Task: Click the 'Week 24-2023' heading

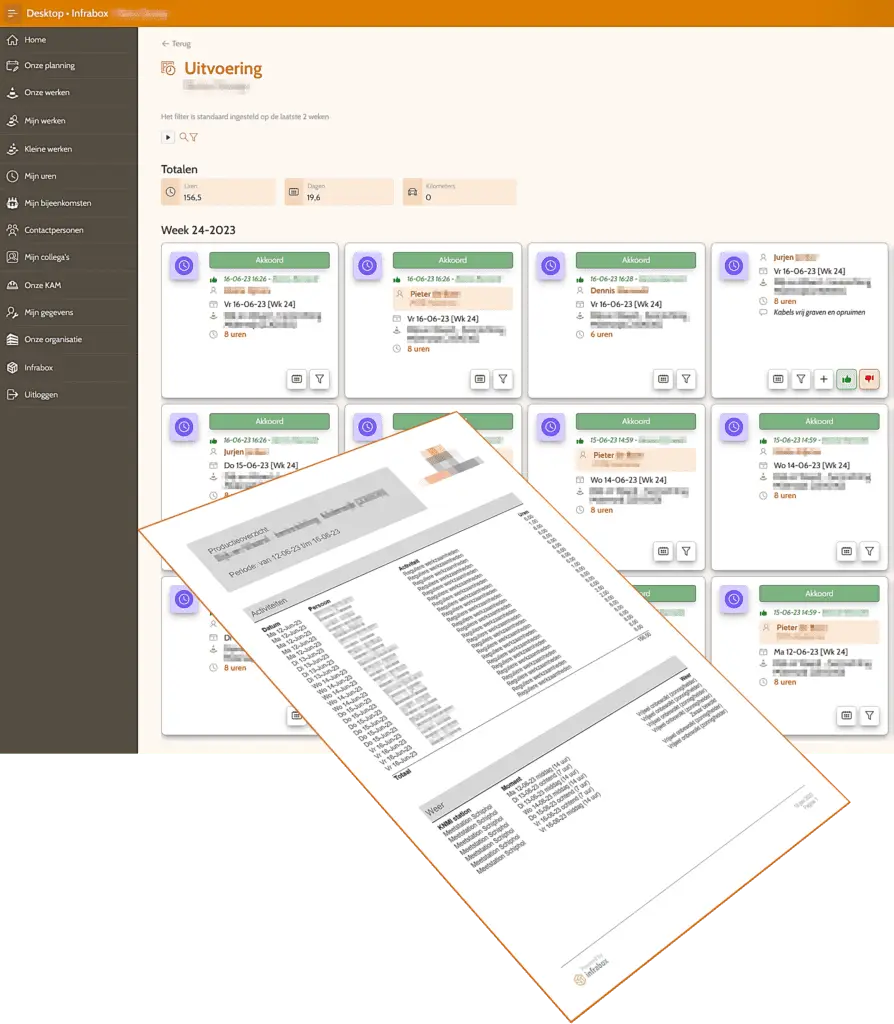Action: (198, 230)
